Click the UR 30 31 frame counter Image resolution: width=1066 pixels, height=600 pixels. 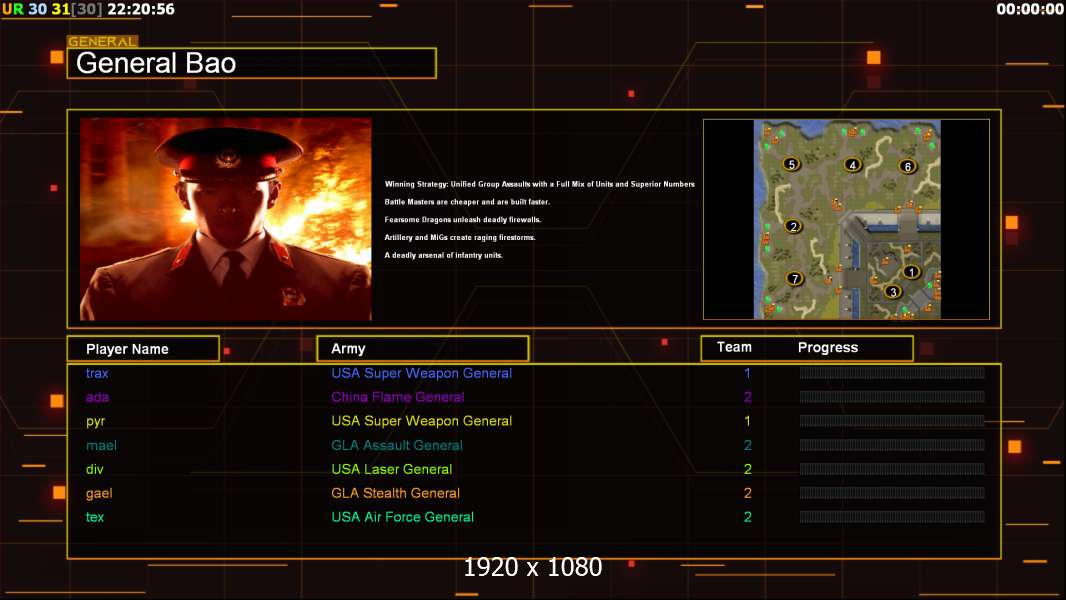click(x=52, y=10)
